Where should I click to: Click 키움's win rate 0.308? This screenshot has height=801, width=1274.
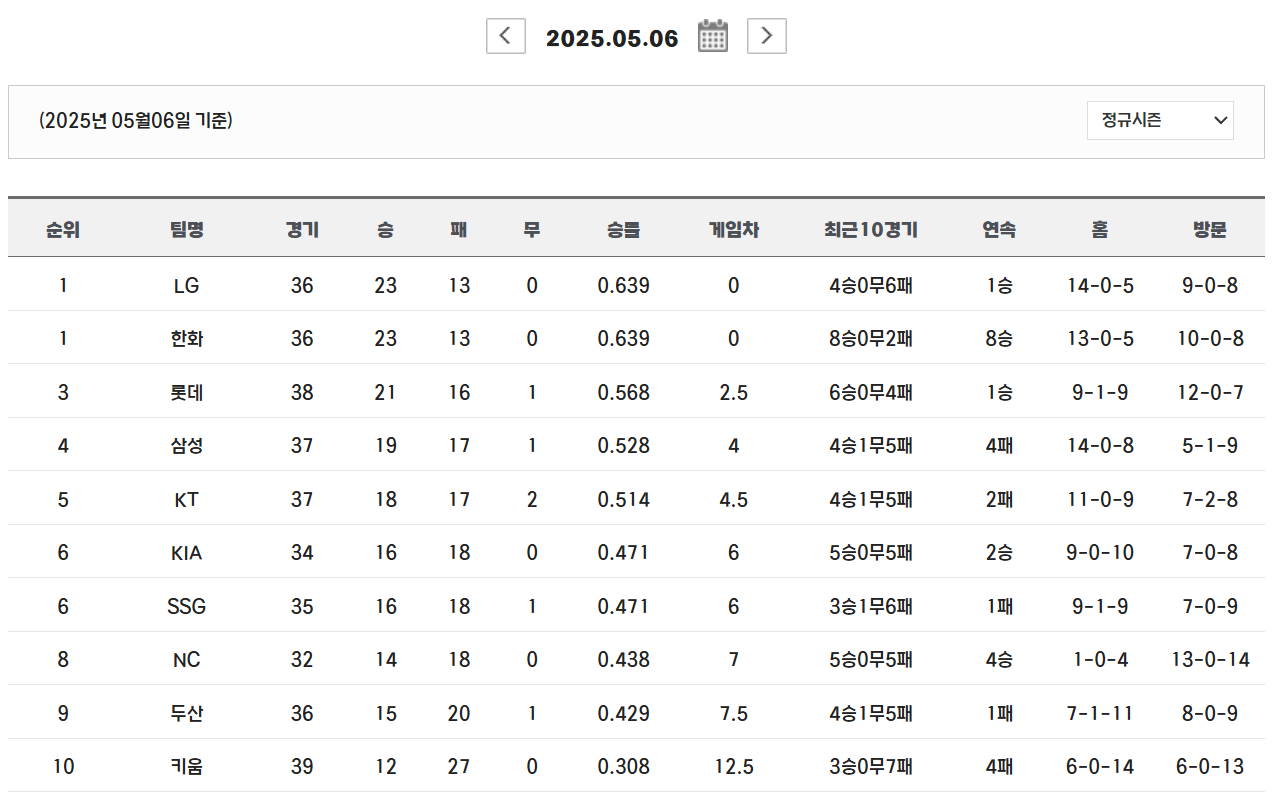623,767
